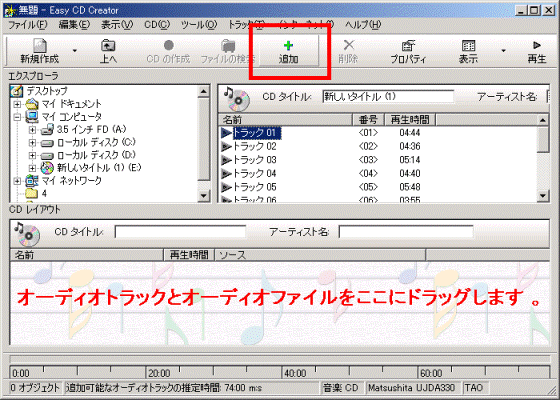Click the TAO status bar entry
Viewport: 560px width, 400px height.
[x=474, y=388]
